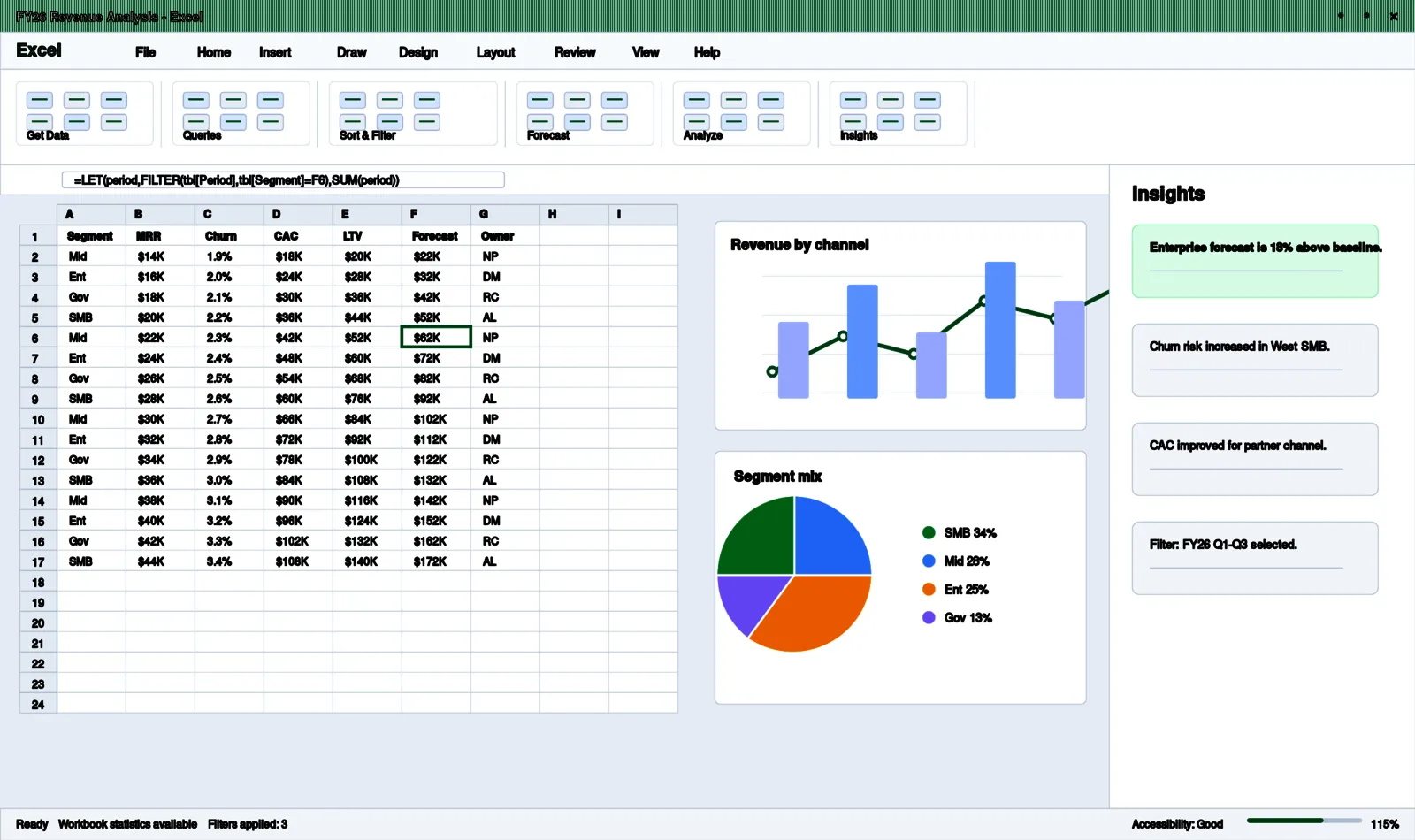Select the churn cell showing 2.5%
The image size is (1415, 840).
(229, 378)
